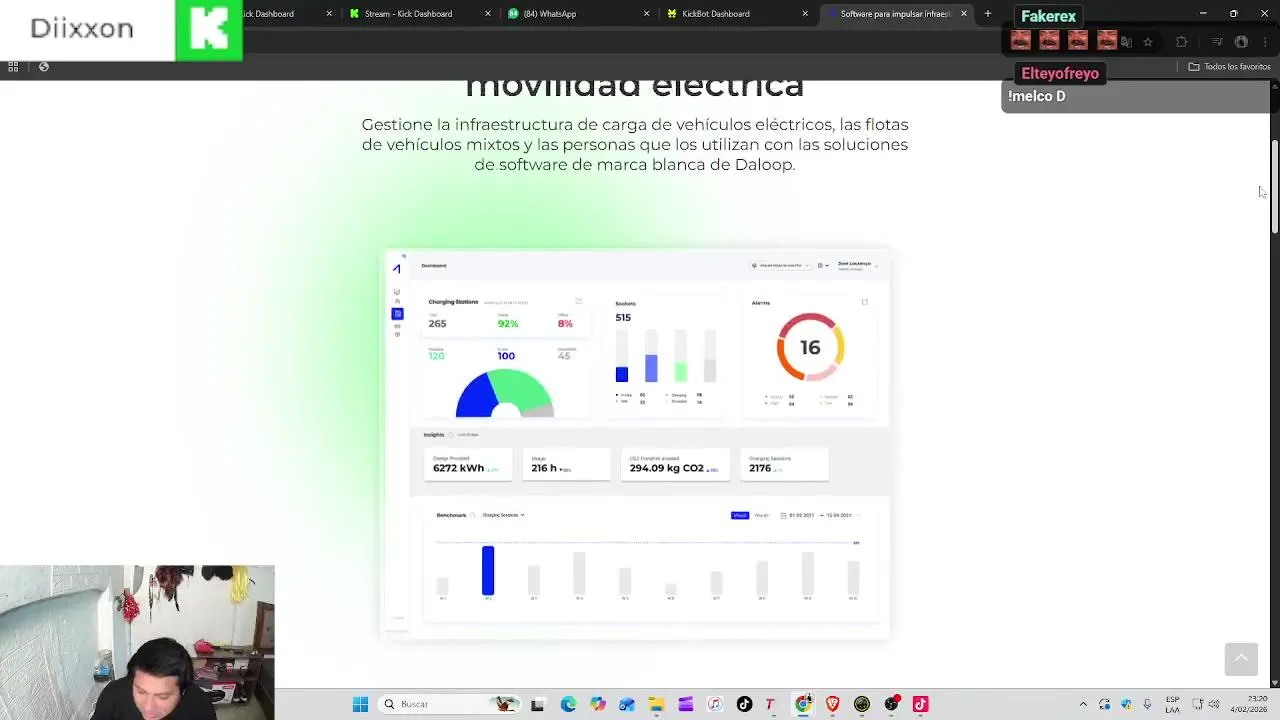Click the Fakerex chat username

coord(1048,16)
